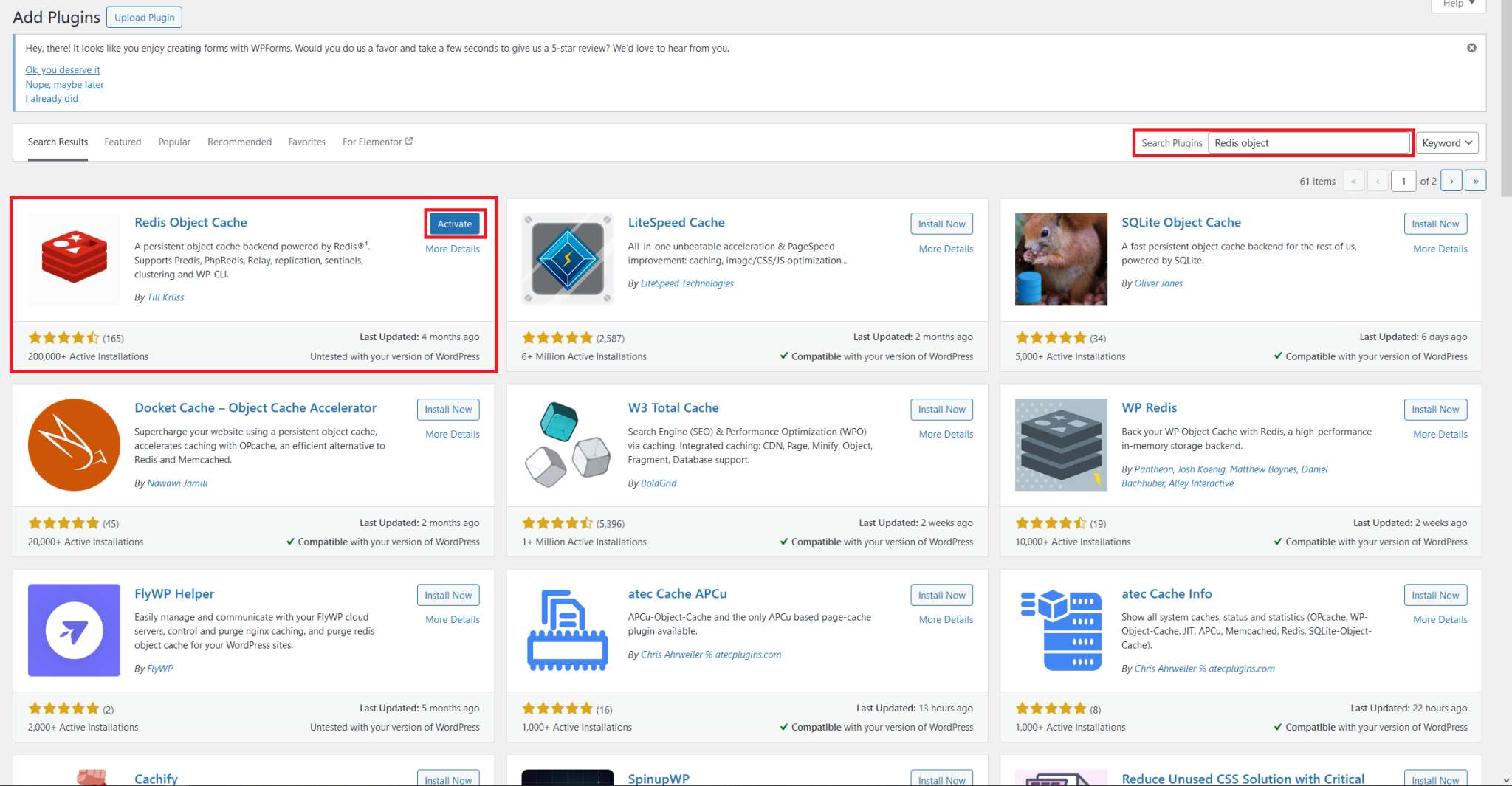Click the Upload Plugin button
This screenshot has width=1512, height=786.
[x=144, y=17]
